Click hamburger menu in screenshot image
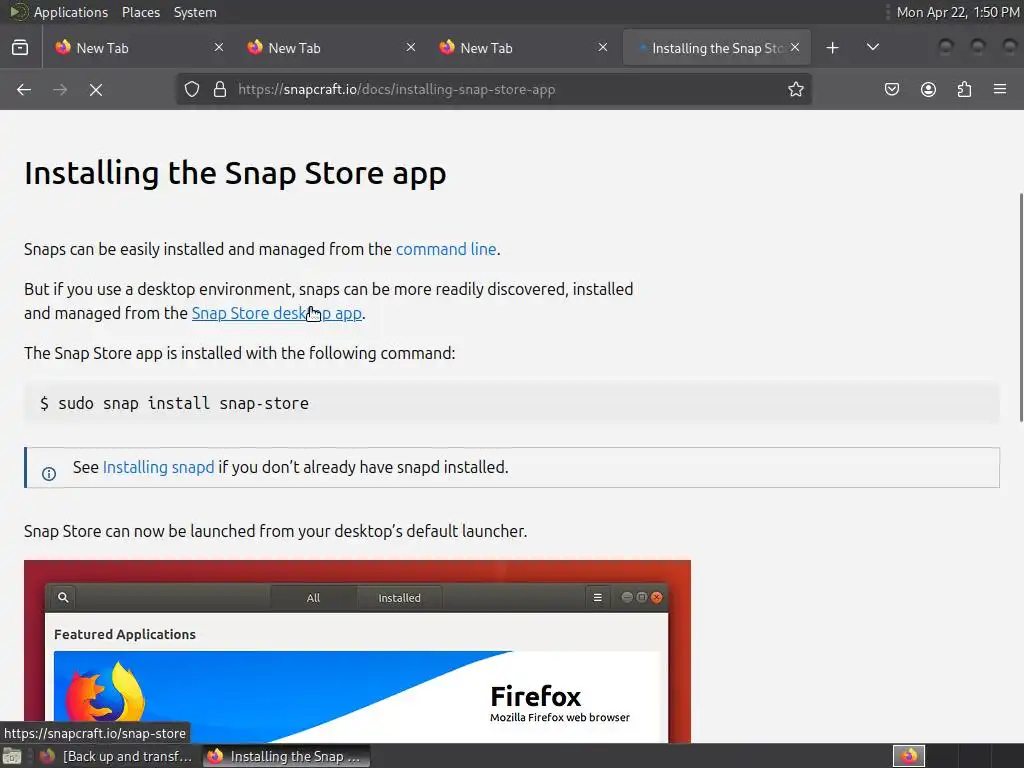1024x768 pixels. [598, 597]
